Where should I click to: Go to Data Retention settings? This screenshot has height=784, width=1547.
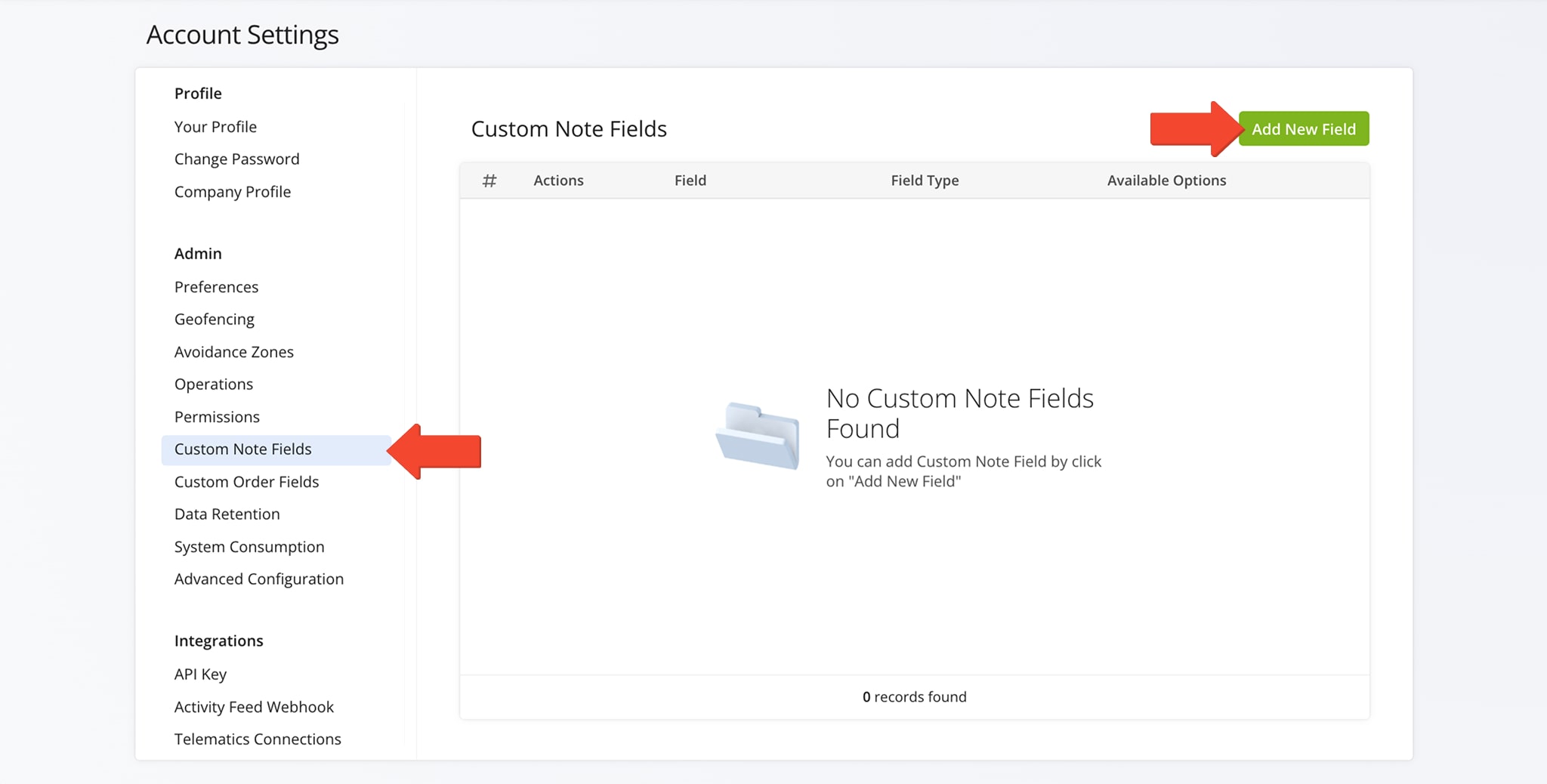click(x=227, y=514)
